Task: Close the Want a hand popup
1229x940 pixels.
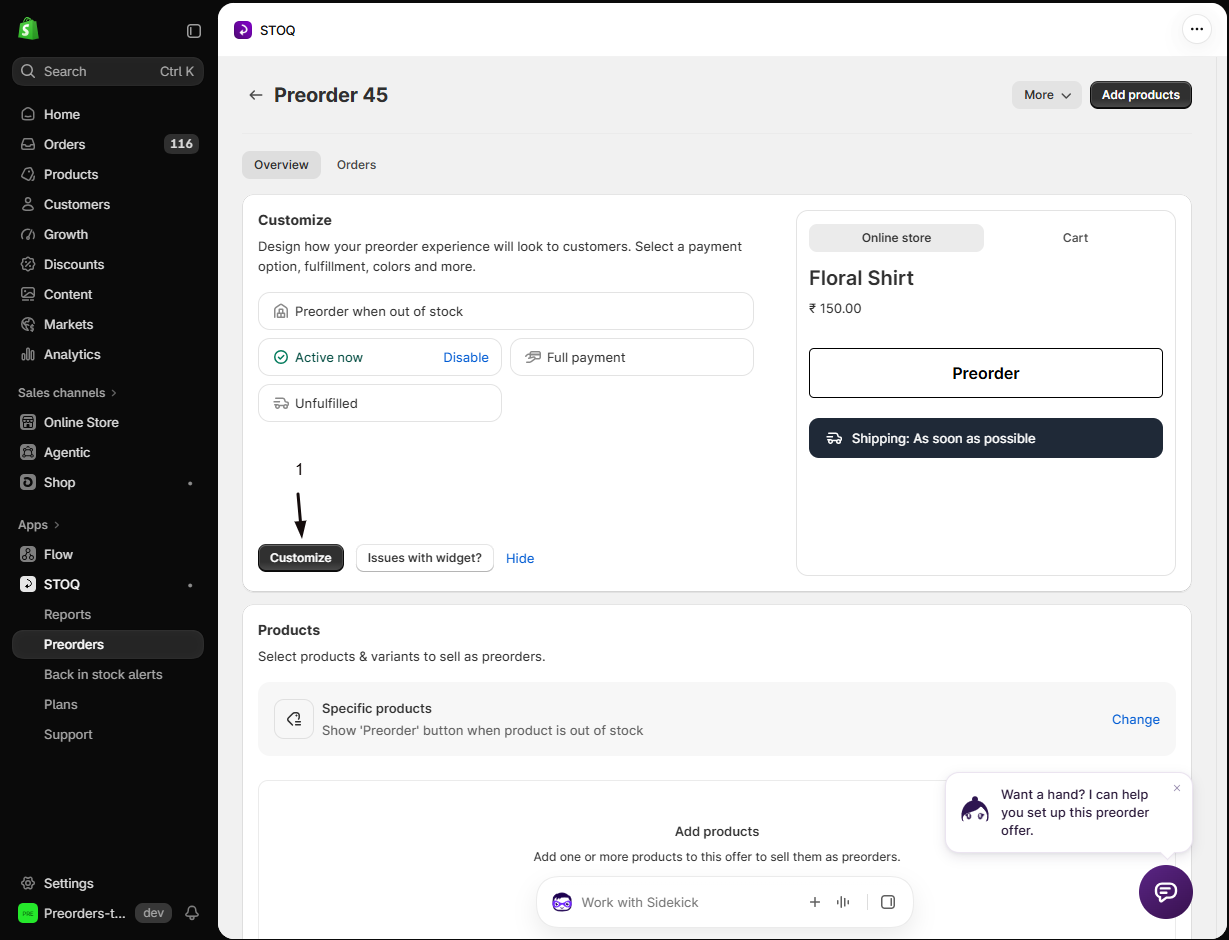Action: (x=1177, y=788)
